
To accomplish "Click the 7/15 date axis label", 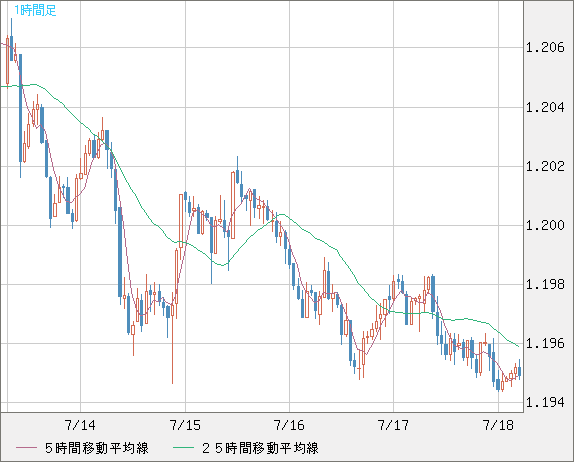I will click(x=185, y=425).
